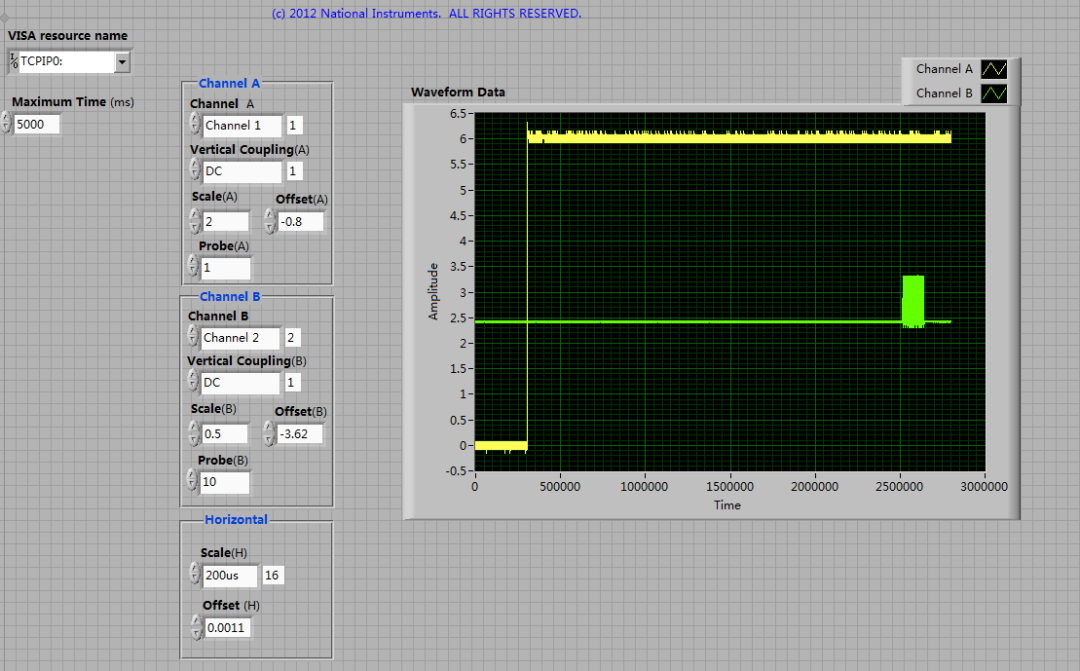The width and height of the screenshot is (1080, 671).
Task: Open the Vertical Coupling(A) DC ring
Action: tap(242, 172)
